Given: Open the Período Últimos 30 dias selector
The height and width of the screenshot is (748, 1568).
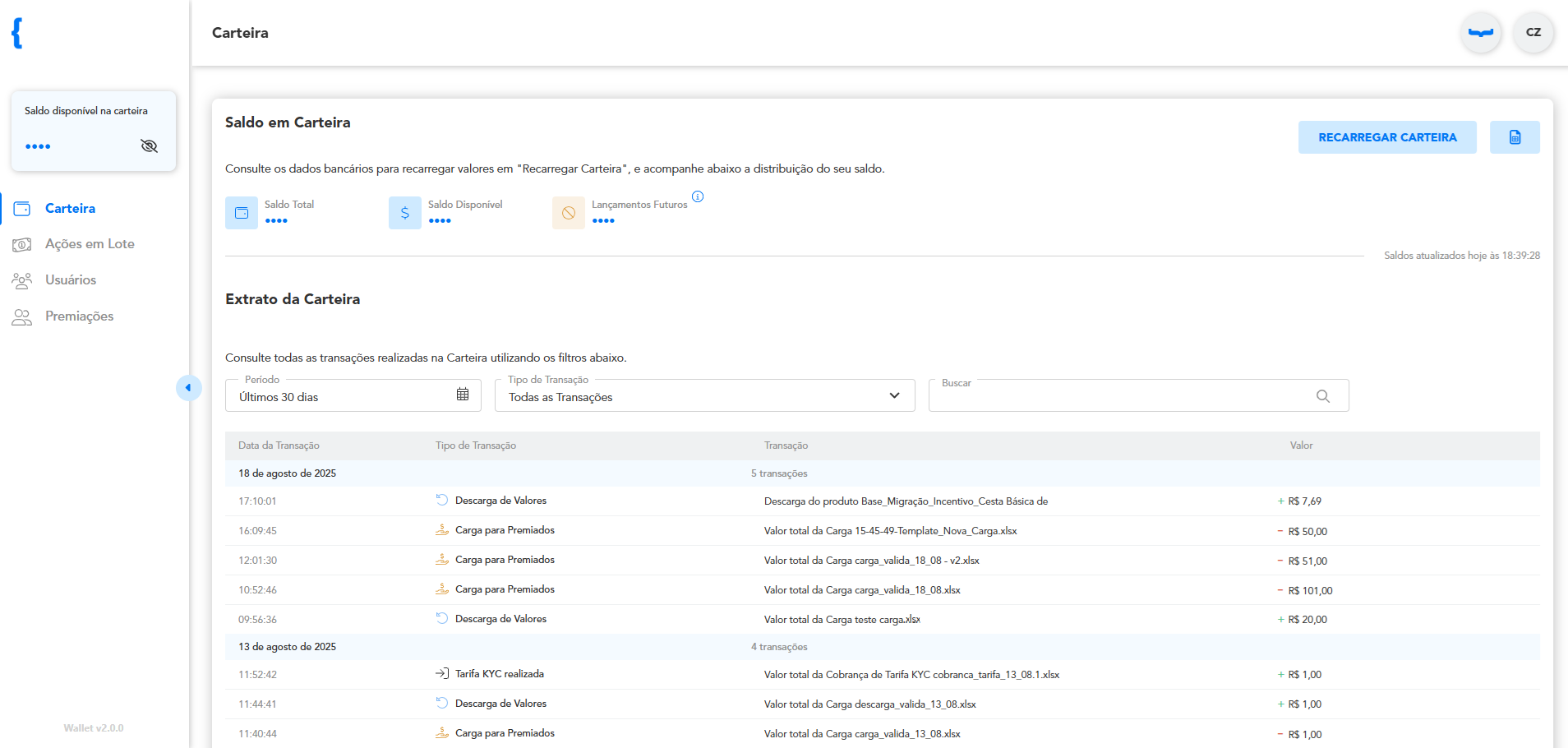Looking at the screenshot, I should pyautogui.click(x=353, y=395).
